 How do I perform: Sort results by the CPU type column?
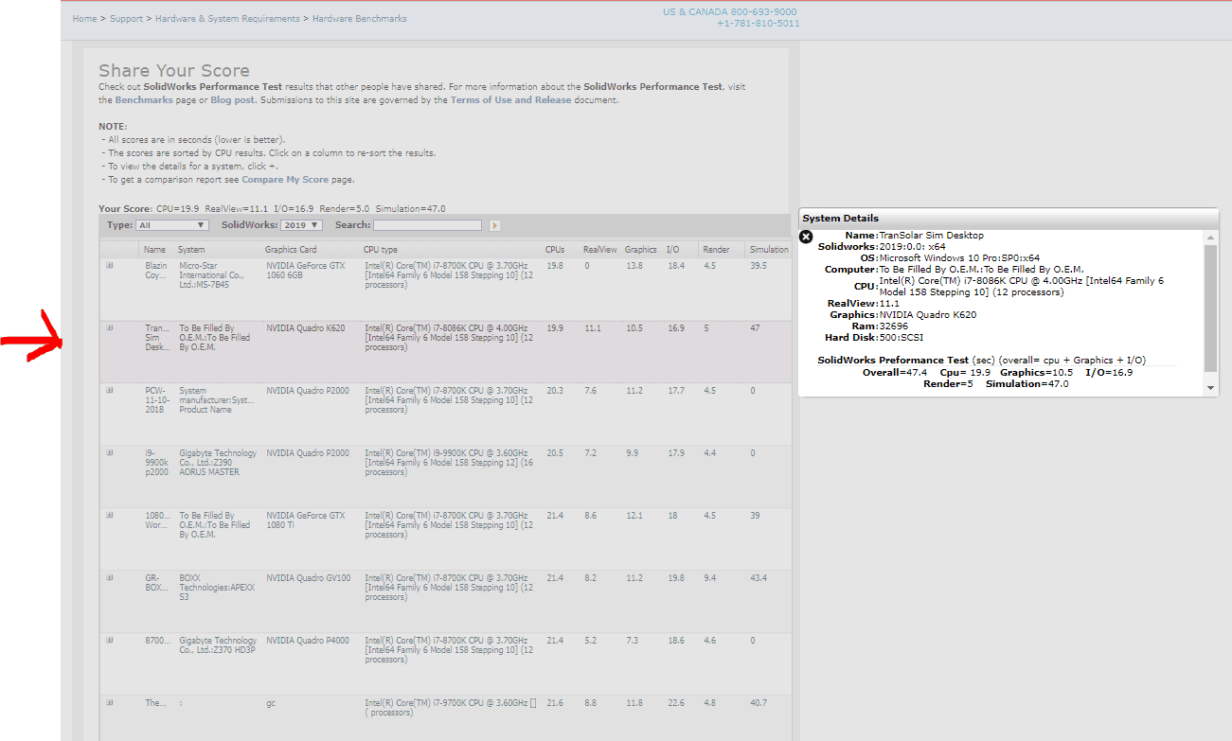pos(380,250)
